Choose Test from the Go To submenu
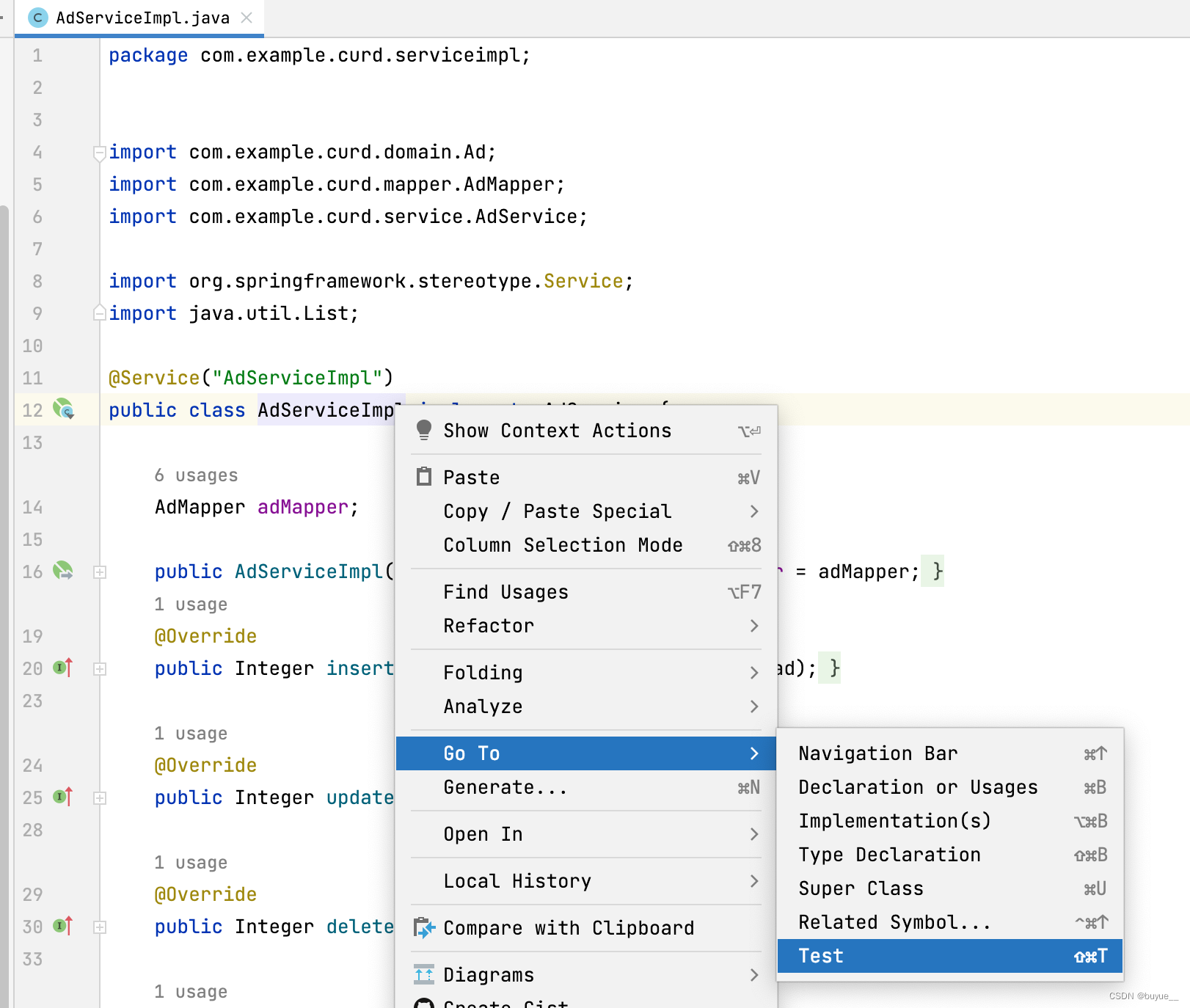The height and width of the screenshot is (1008, 1190). tap(950, 956)
